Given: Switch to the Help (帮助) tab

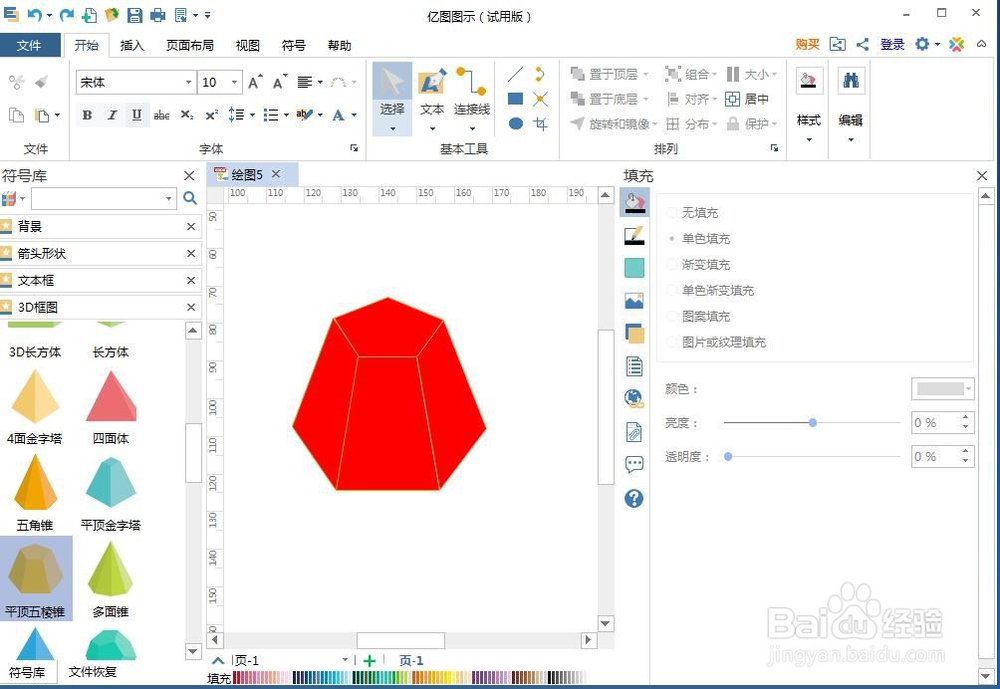Looking at the screenshot, I should (x=339, y=45).
